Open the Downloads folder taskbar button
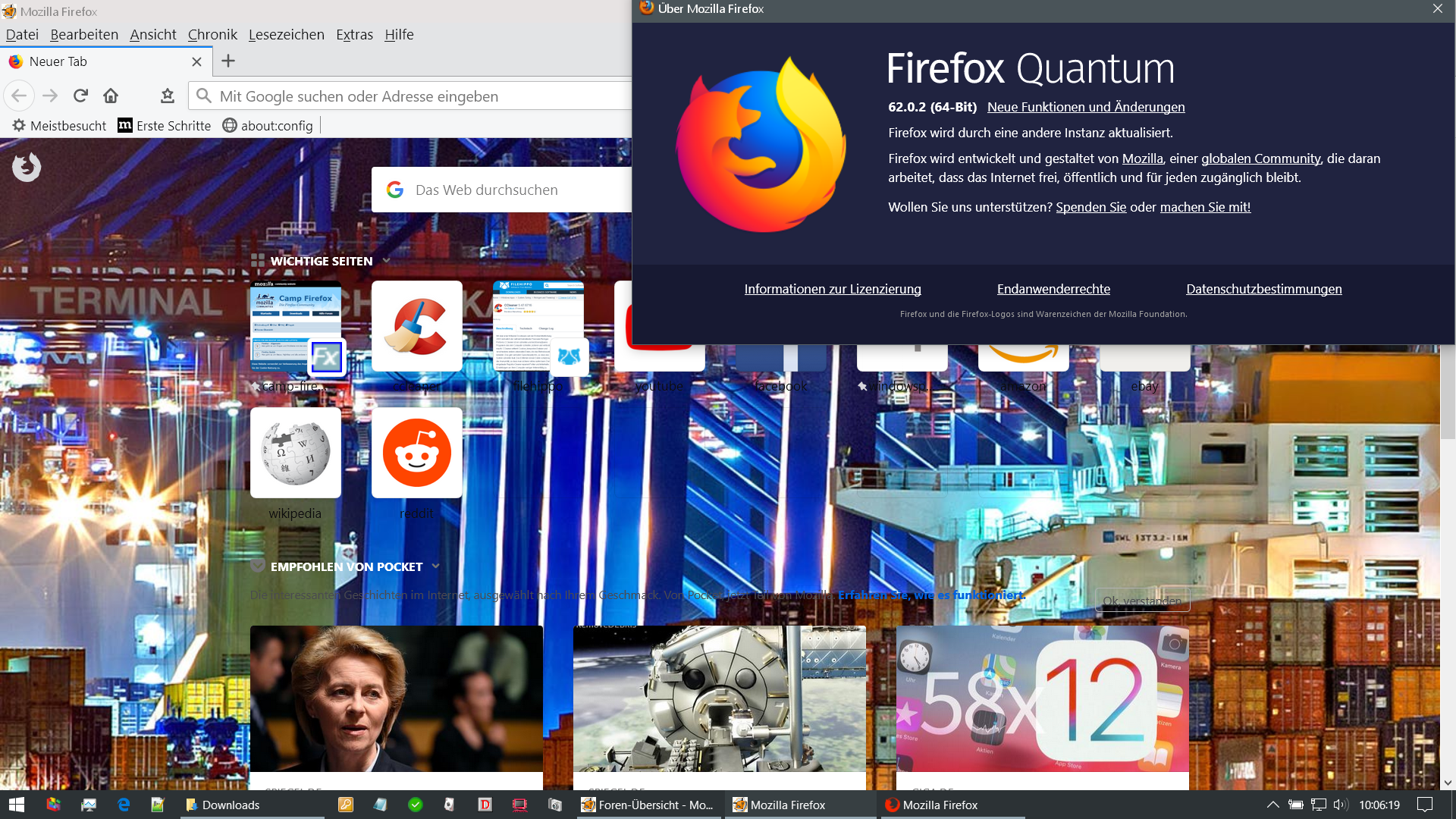The height and width of the screenshot is (819, 1456). click(x=253, y=805)
